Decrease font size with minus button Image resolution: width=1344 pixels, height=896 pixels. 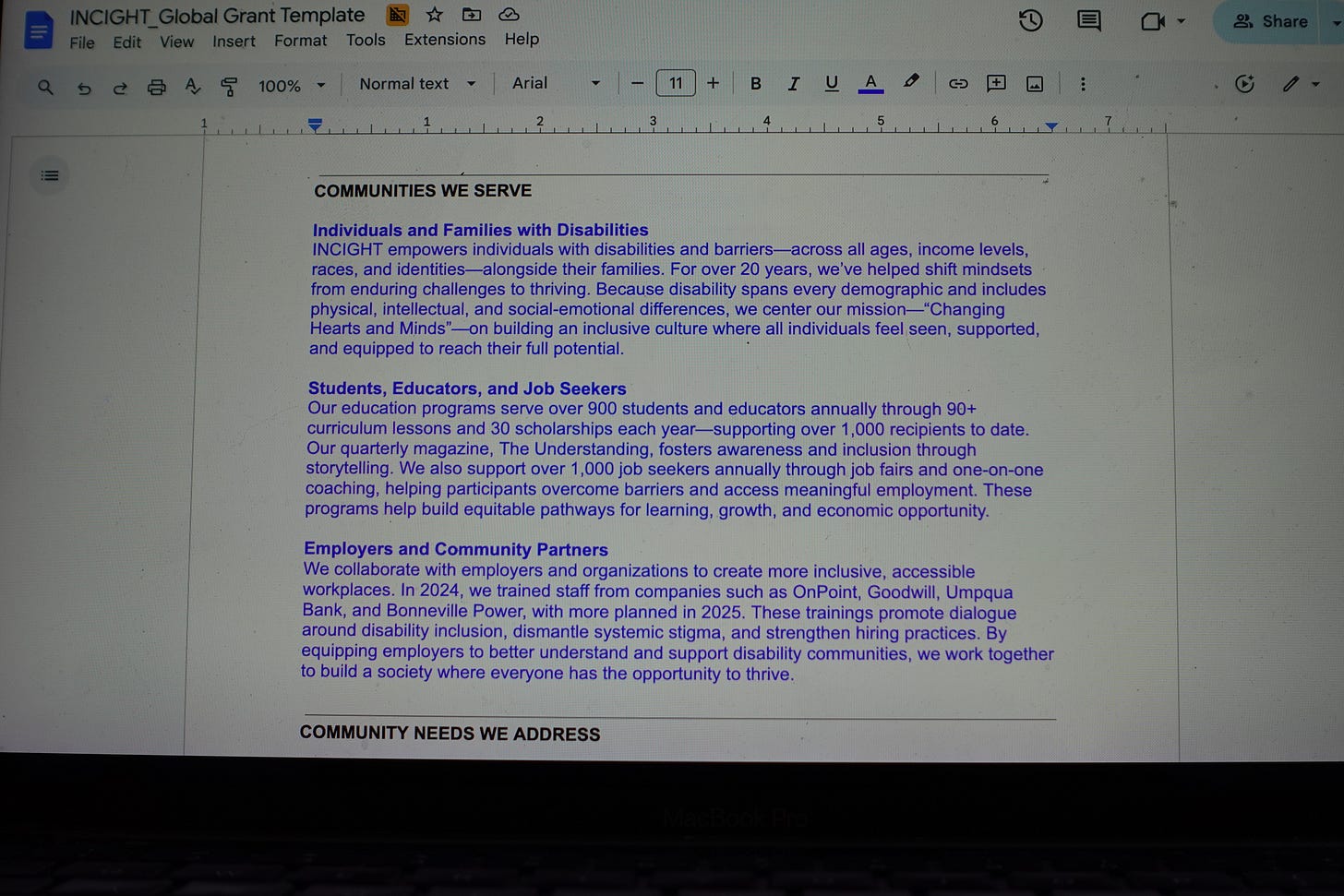click(637, 83)
